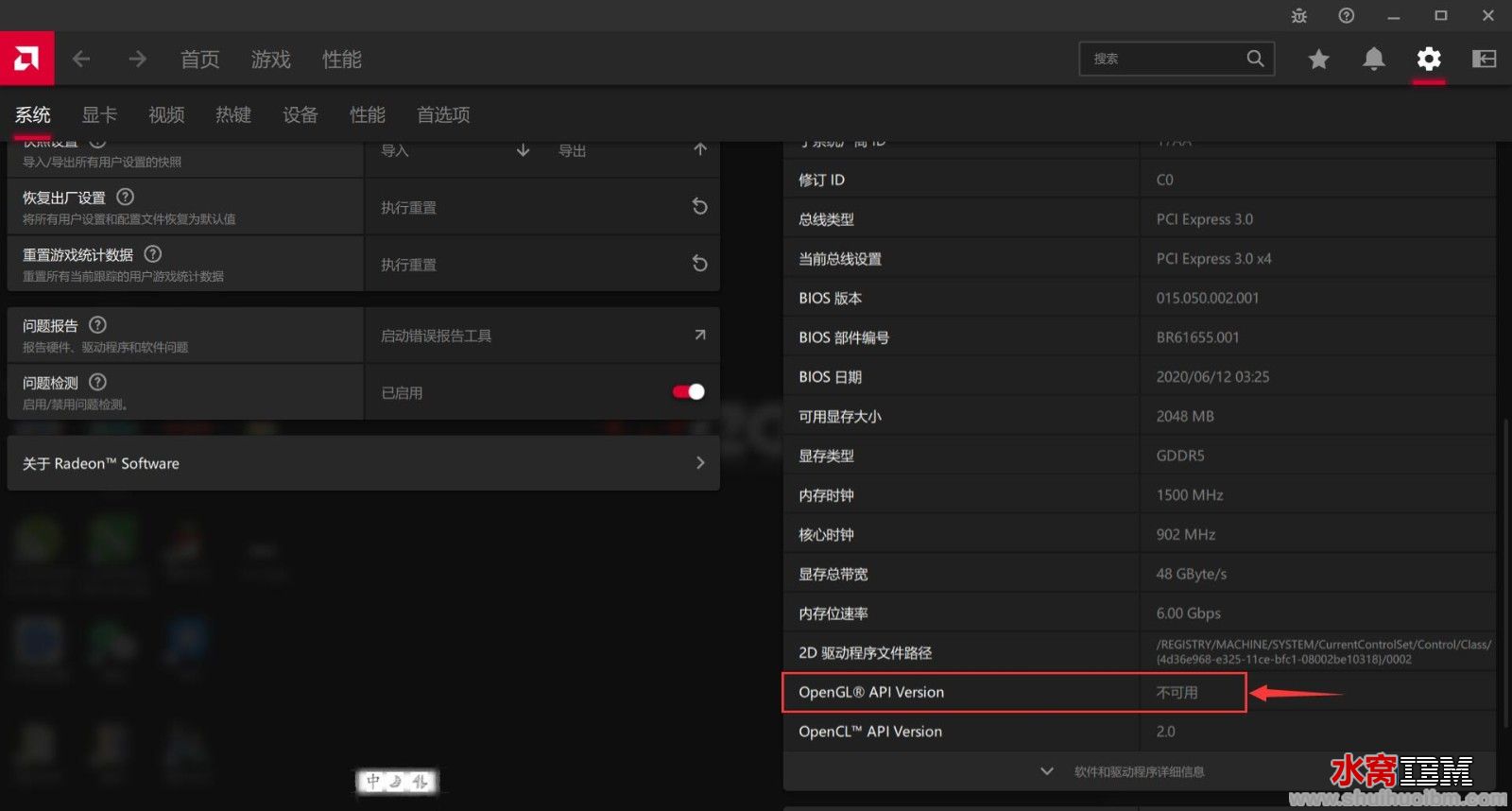This screenshot has height=811, width=1512.
Task: Open help tooltip for 恢复出厂设置
Action: pos(125,197)
